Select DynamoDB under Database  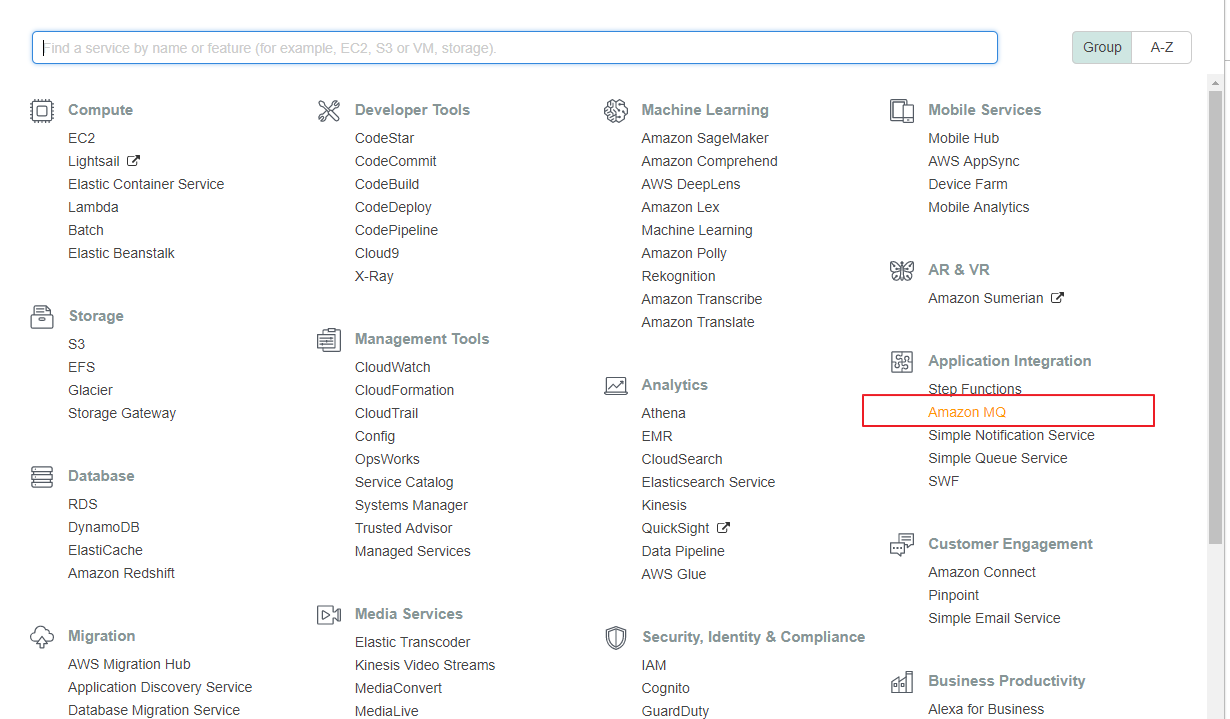coord(104,527)
